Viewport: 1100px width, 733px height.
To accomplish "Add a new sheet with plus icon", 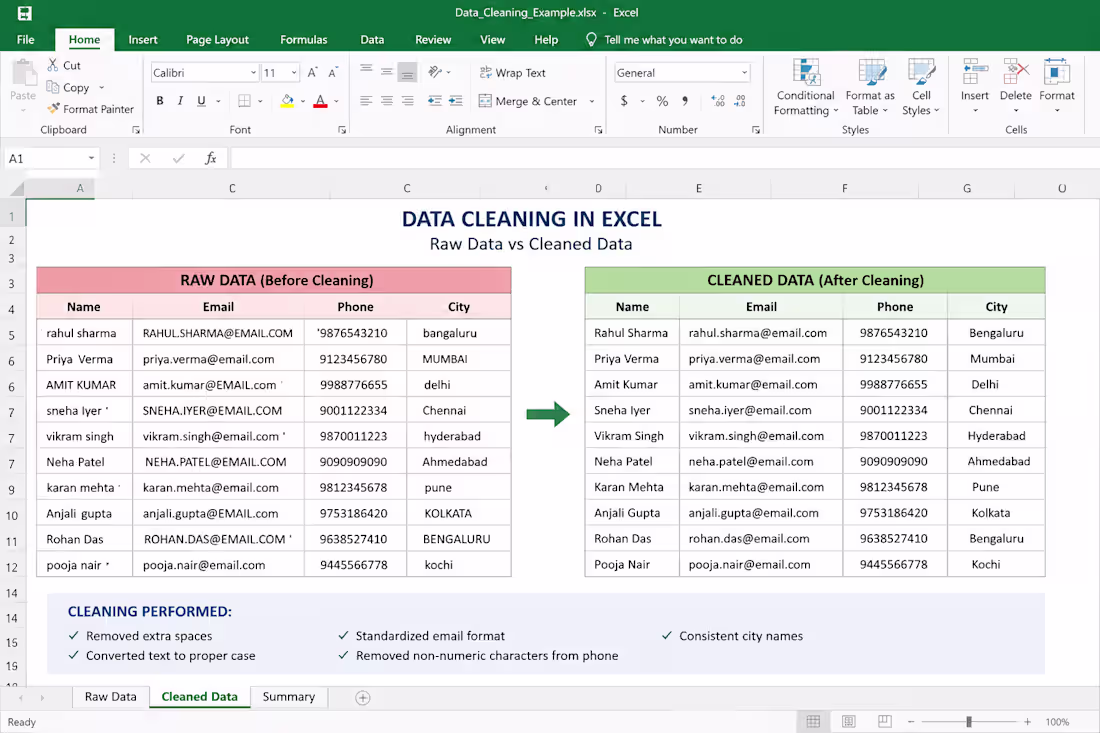I will click(363, 697).
